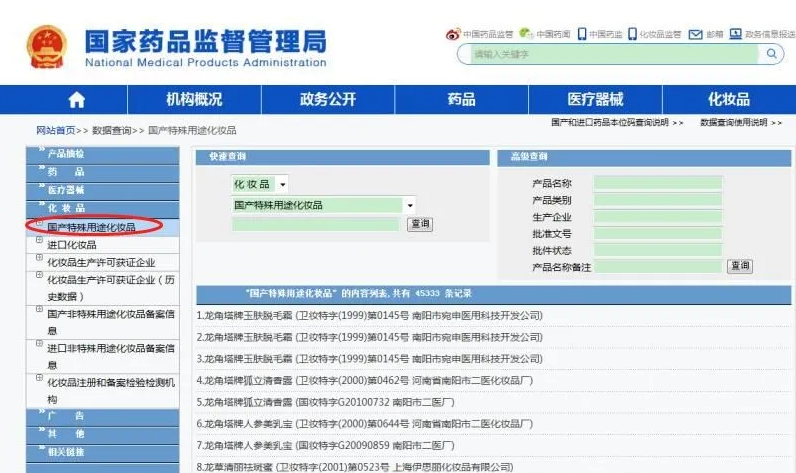Click the 产品名称备注 input field

click(x=658, y=267)
